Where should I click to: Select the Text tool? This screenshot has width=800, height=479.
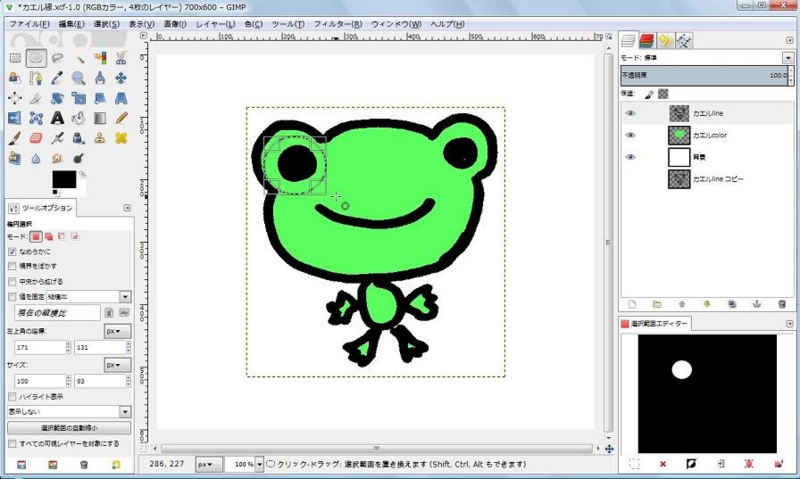pos(57,118)
